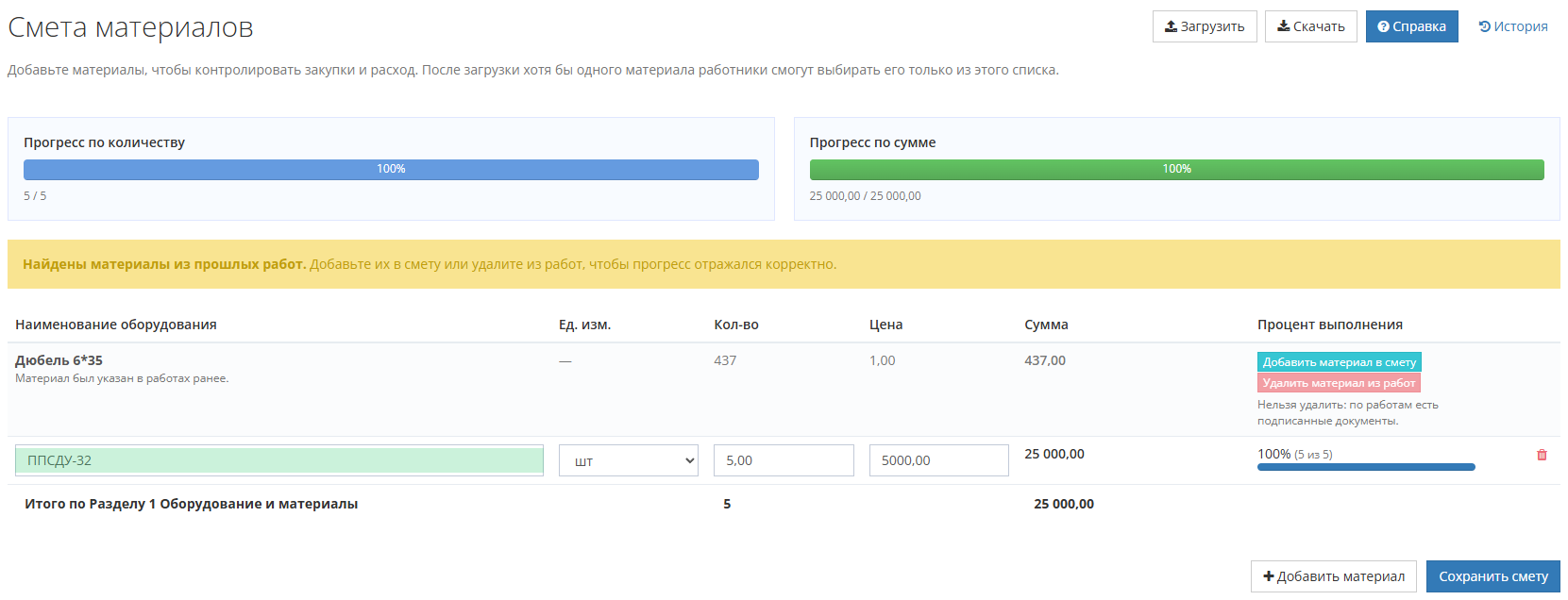This screenshot has width=1568, height=600.
Task: Click the Процент выполнения column header
Action: 1329,325
